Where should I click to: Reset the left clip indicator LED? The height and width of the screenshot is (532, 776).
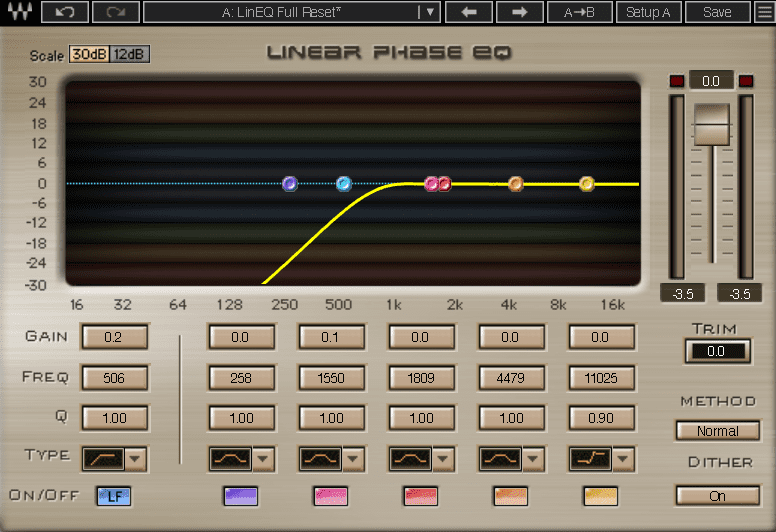point(677,81)
